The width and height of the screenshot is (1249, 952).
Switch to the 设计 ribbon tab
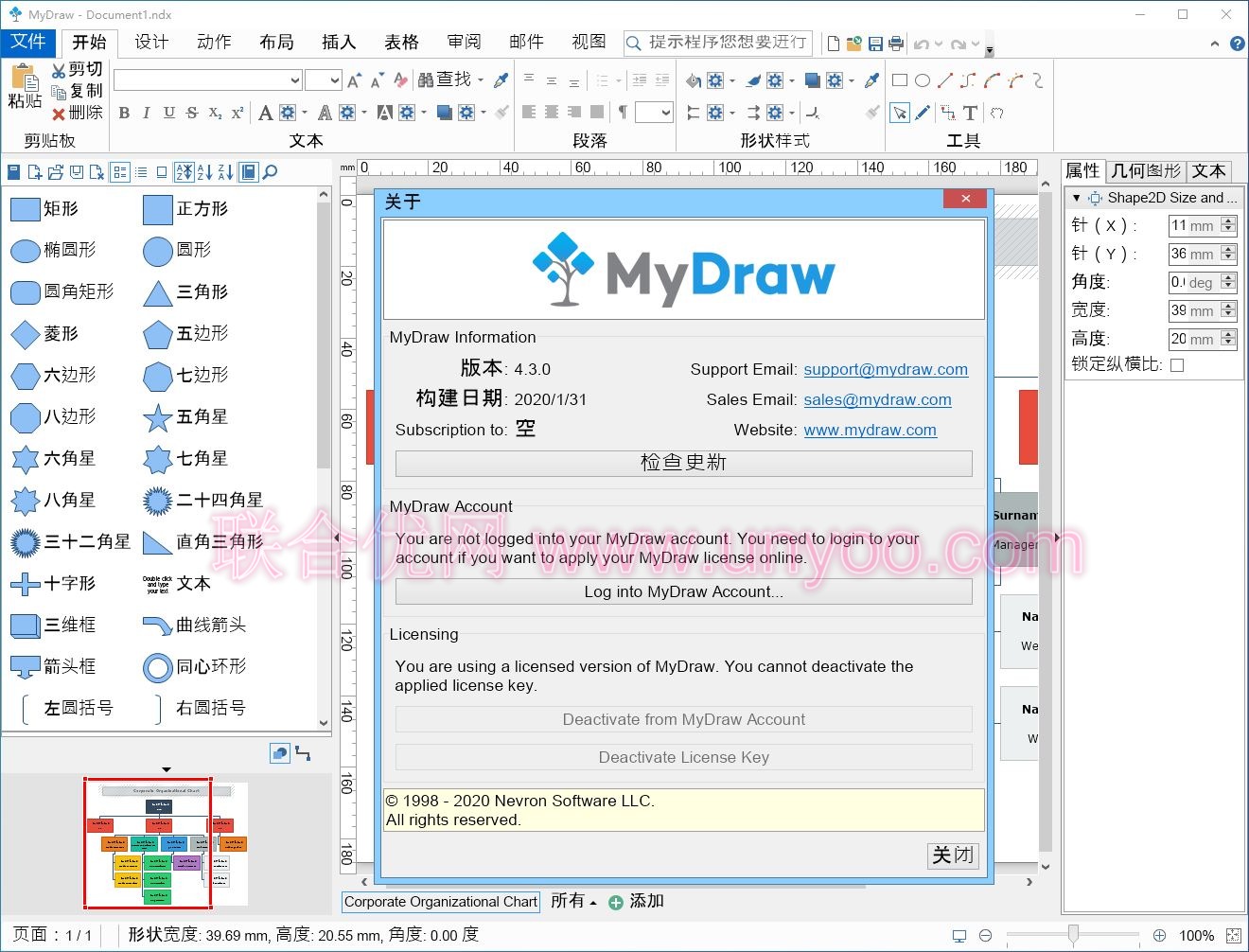click(x=151, y=42)
